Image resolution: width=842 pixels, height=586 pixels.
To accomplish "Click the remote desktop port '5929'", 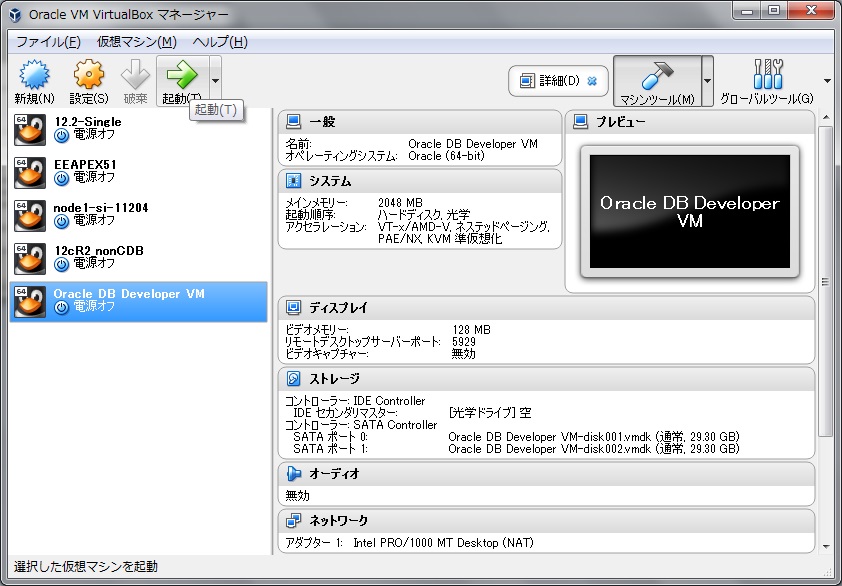I will click(464, 342).
